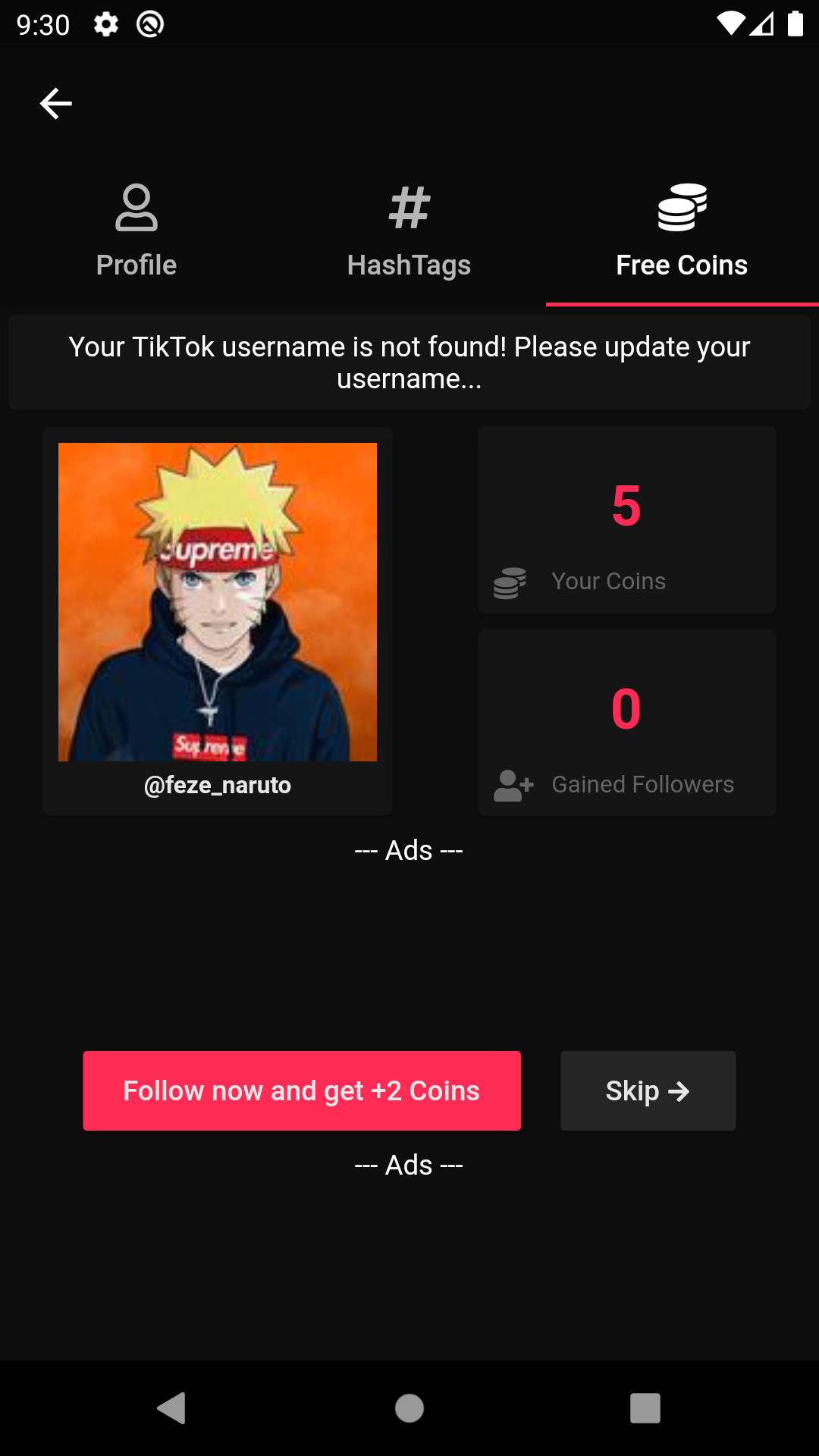Tap the stacked coins Free Coins icon

coord(682,207)
